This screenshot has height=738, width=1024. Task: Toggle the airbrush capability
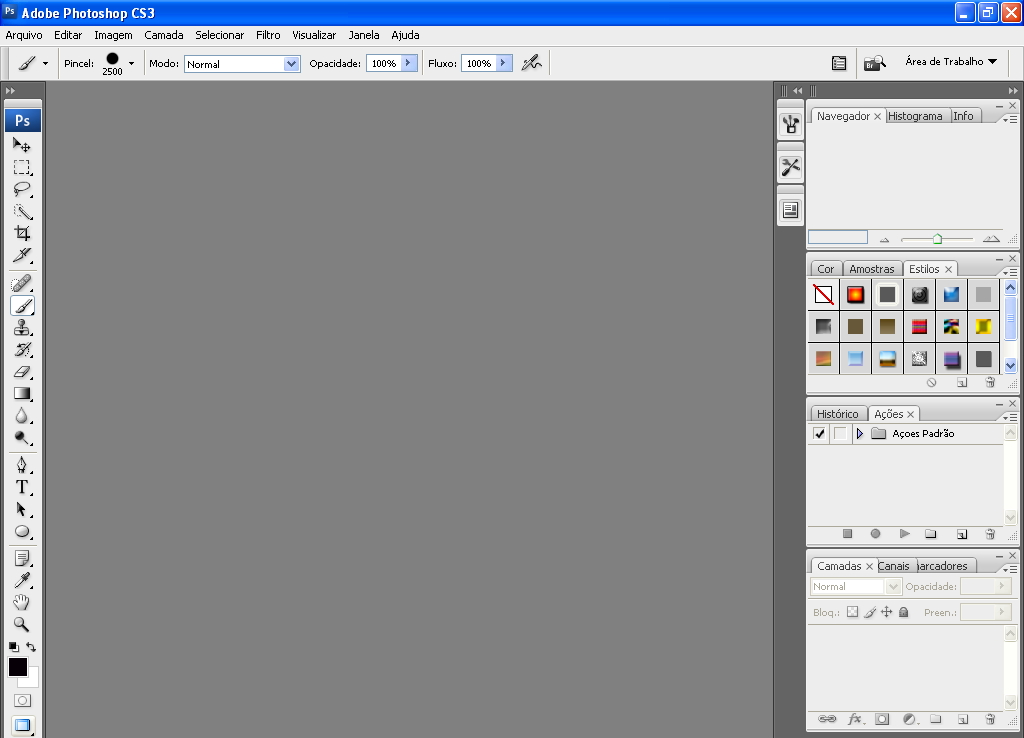point(532,63)
